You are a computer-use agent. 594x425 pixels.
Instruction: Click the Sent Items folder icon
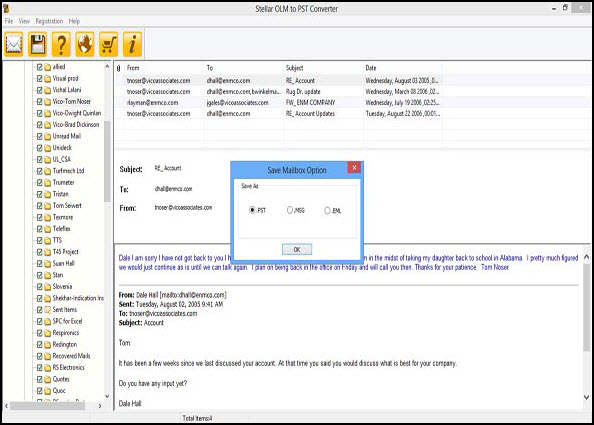pos(47,310)
